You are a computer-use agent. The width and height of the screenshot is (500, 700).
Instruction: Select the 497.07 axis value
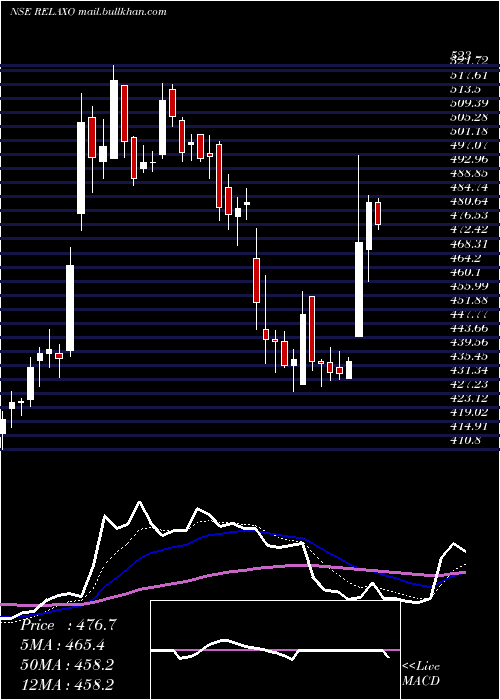[469, 146]
